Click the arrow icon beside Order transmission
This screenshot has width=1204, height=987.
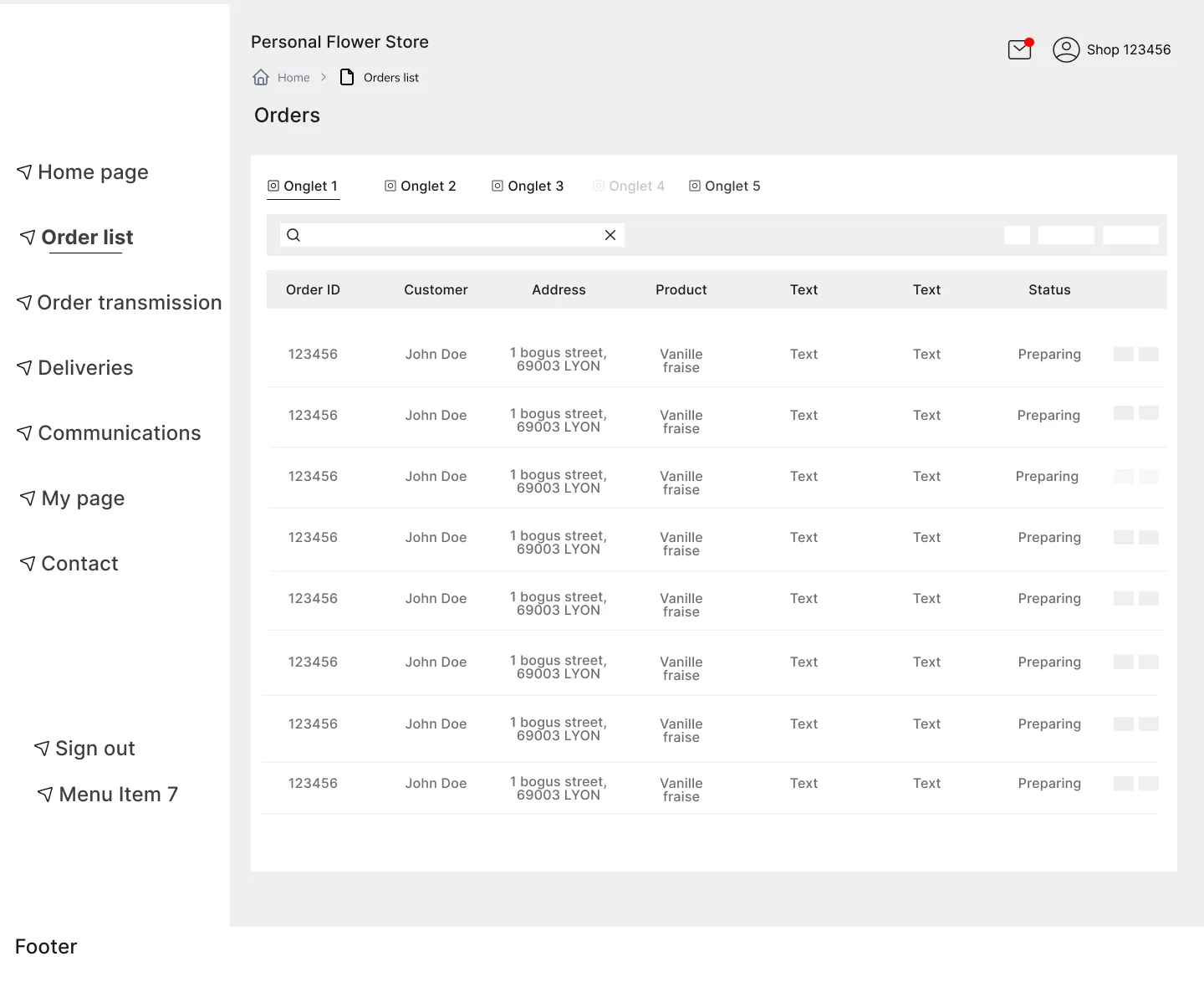coord(25,303)
